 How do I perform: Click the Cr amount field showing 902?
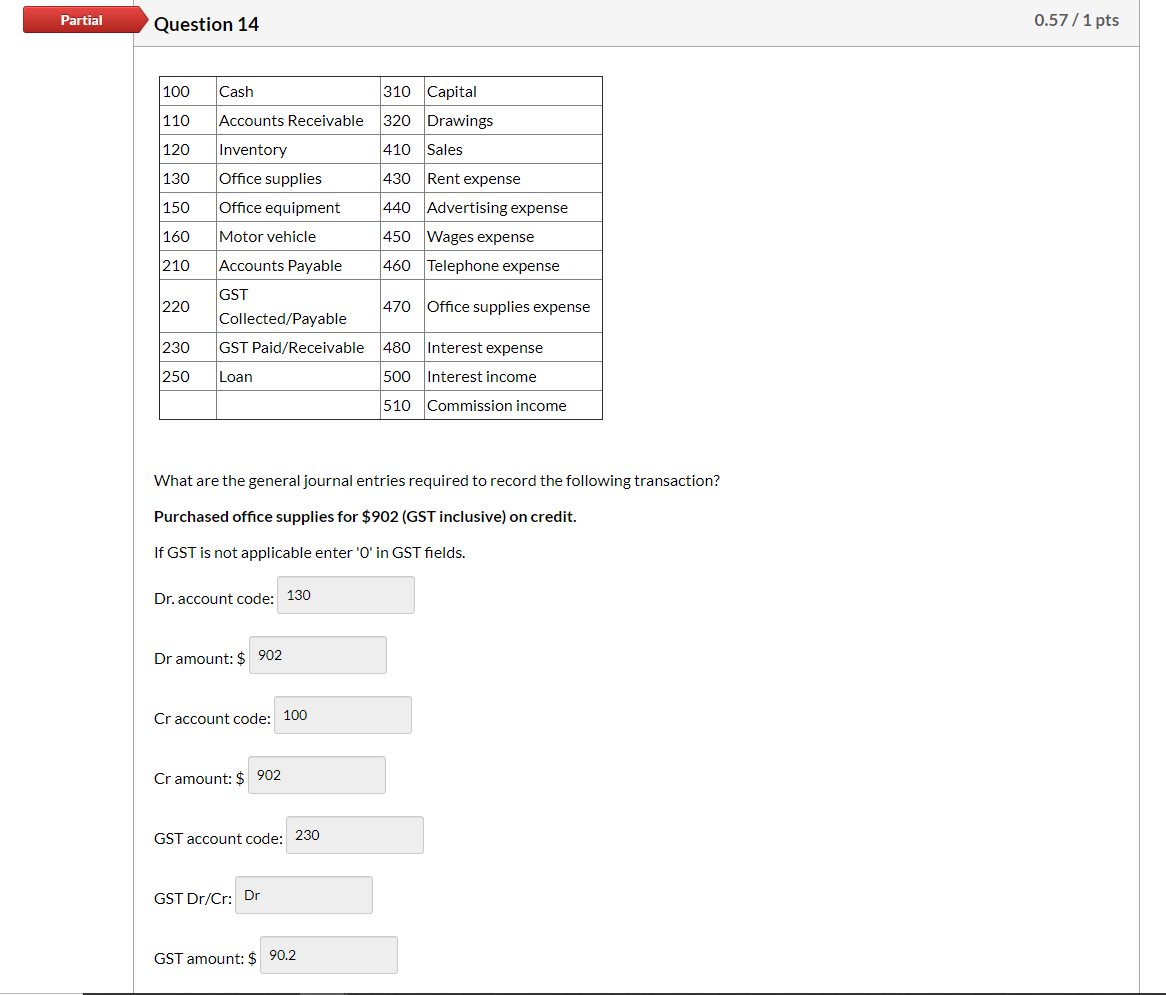[x=317, y=775]
